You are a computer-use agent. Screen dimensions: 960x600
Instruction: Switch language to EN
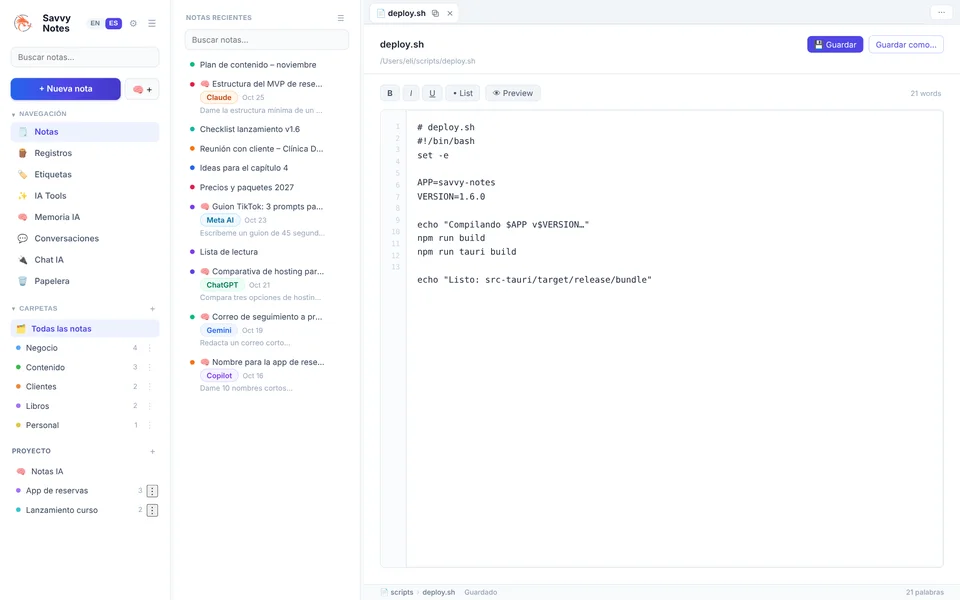[x=95, y=23]
